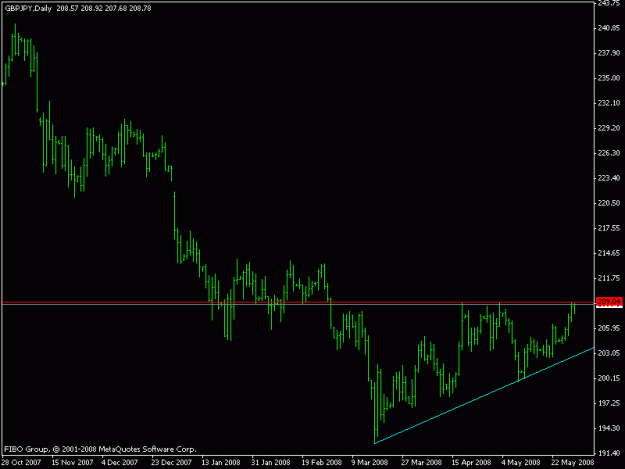Click the 197.25 price level label
This screenshot has height=469, width=625.
click(x=609, y=403)
